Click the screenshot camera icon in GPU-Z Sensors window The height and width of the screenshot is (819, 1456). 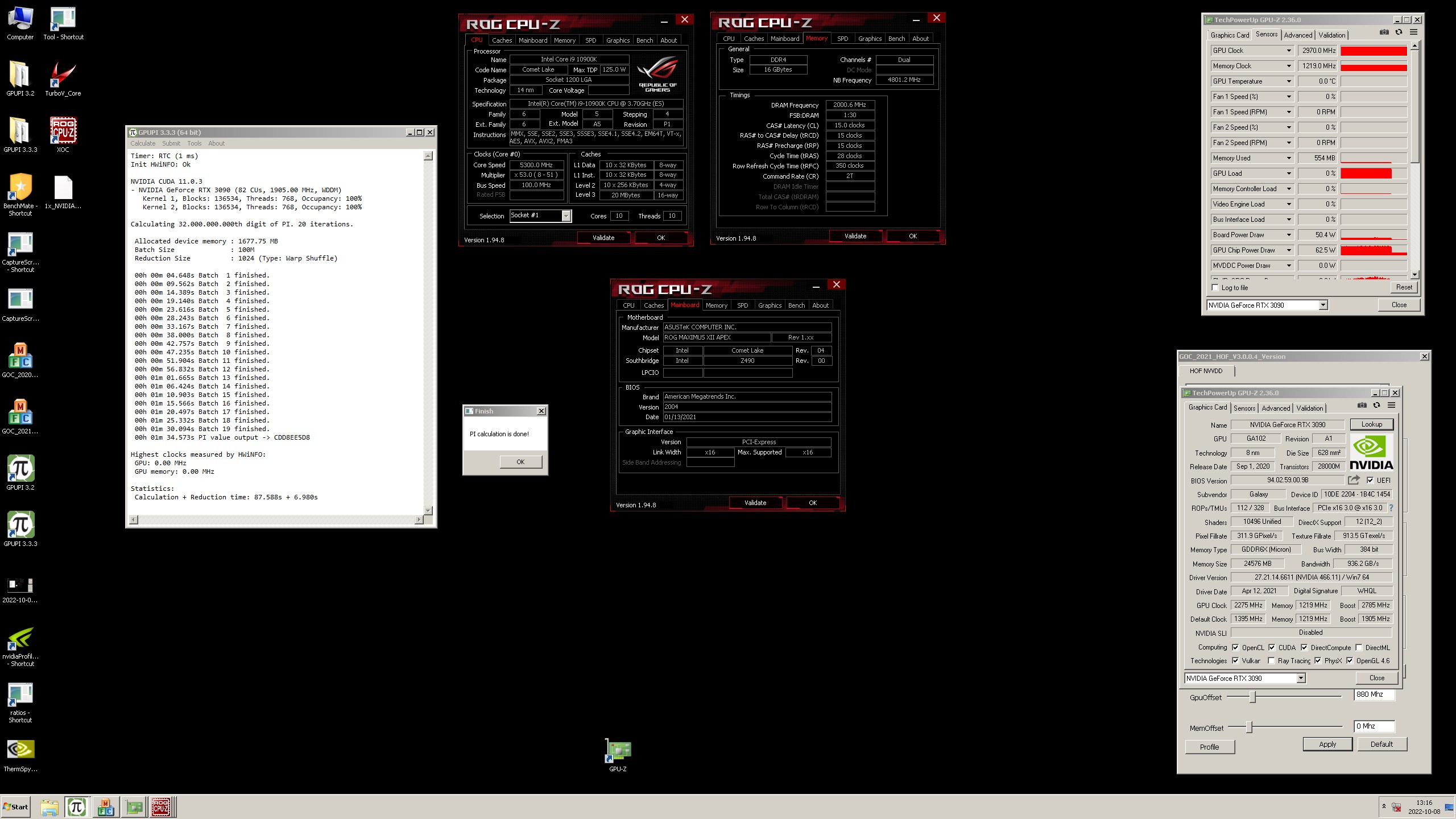tap(1384, 32)
